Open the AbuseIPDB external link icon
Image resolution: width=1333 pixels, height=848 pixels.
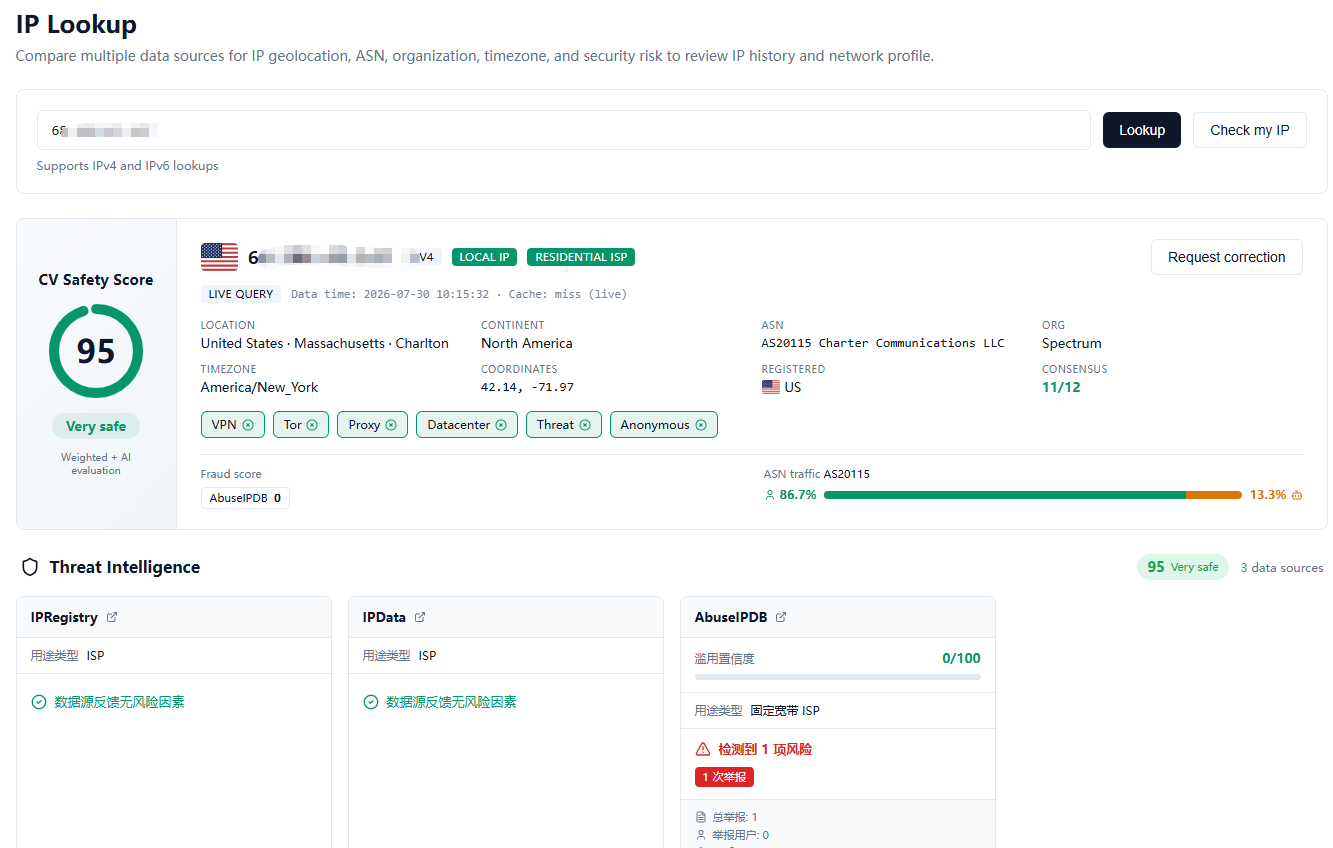[781, 617]
